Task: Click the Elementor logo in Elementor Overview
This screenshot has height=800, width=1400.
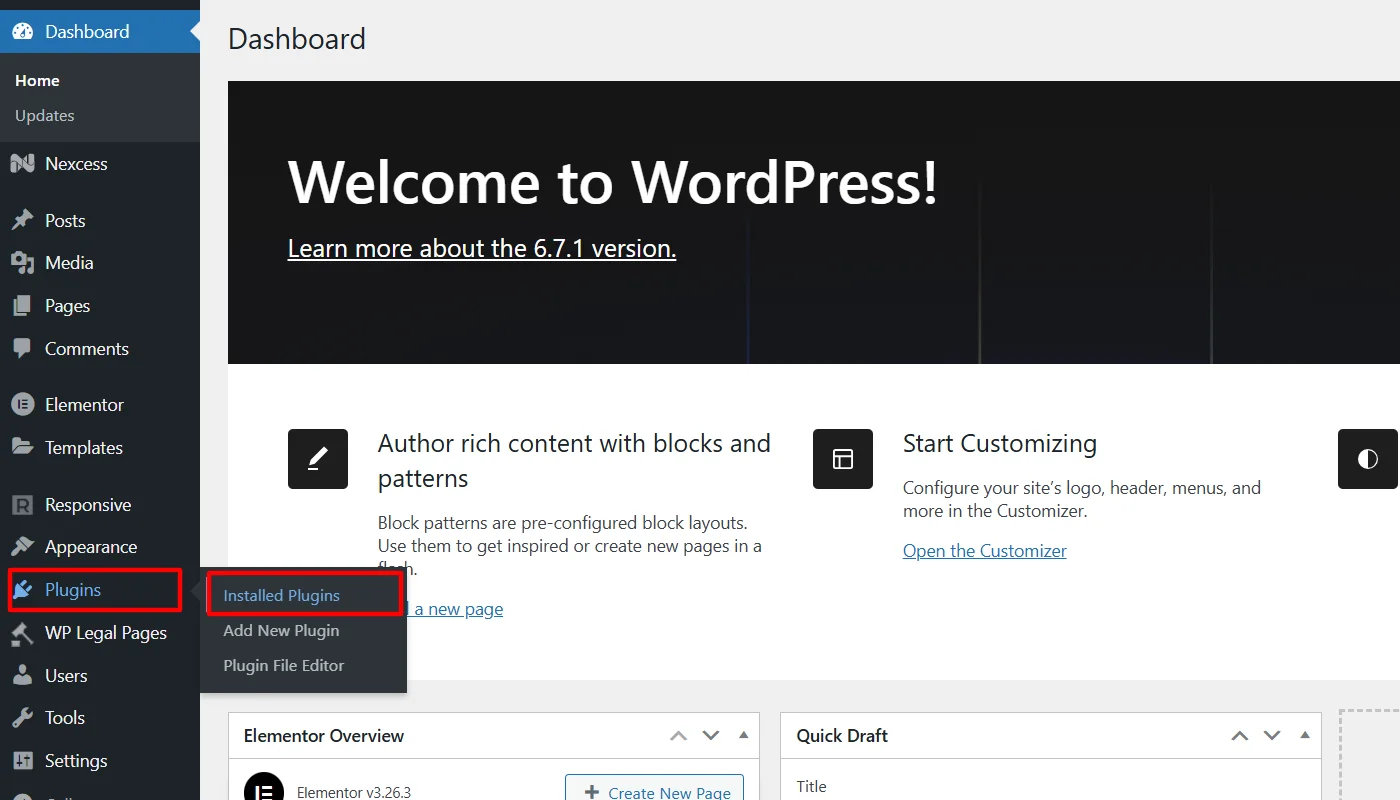Action: click(265, 790)
